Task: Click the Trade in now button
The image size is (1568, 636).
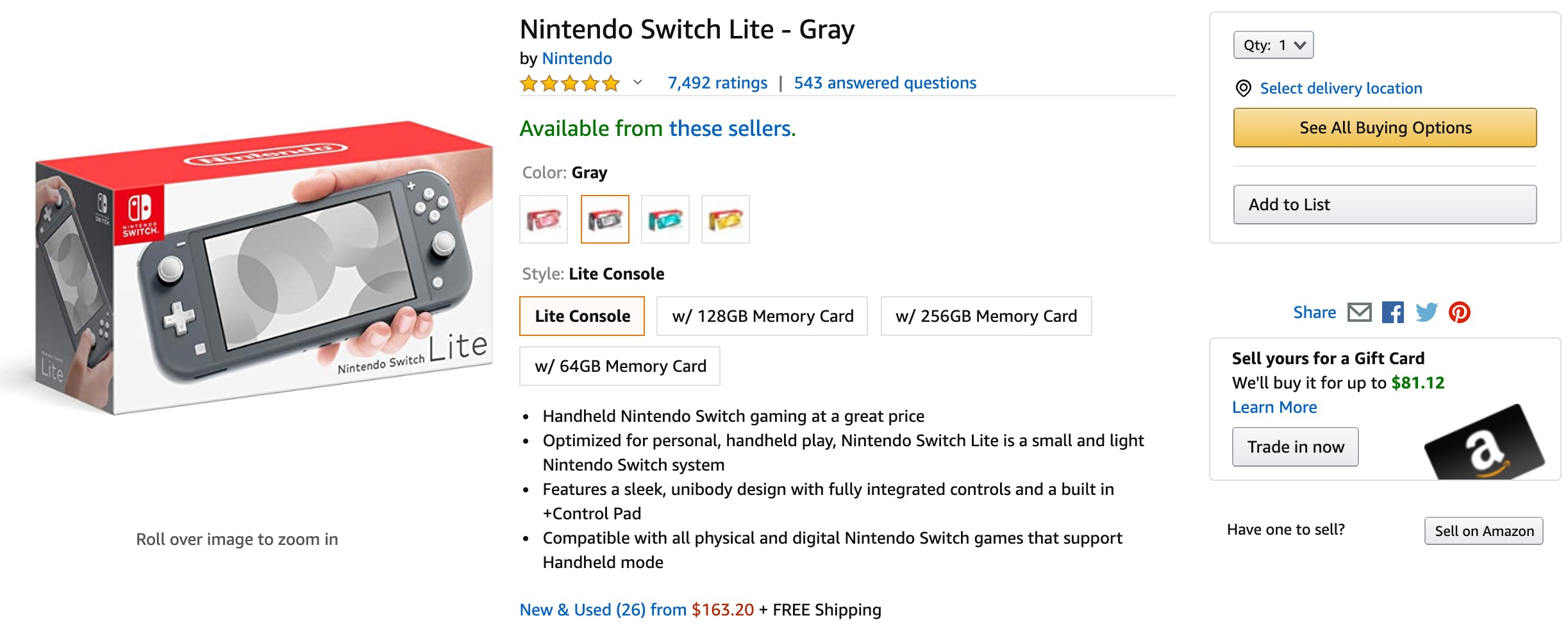Action: 1295,447
